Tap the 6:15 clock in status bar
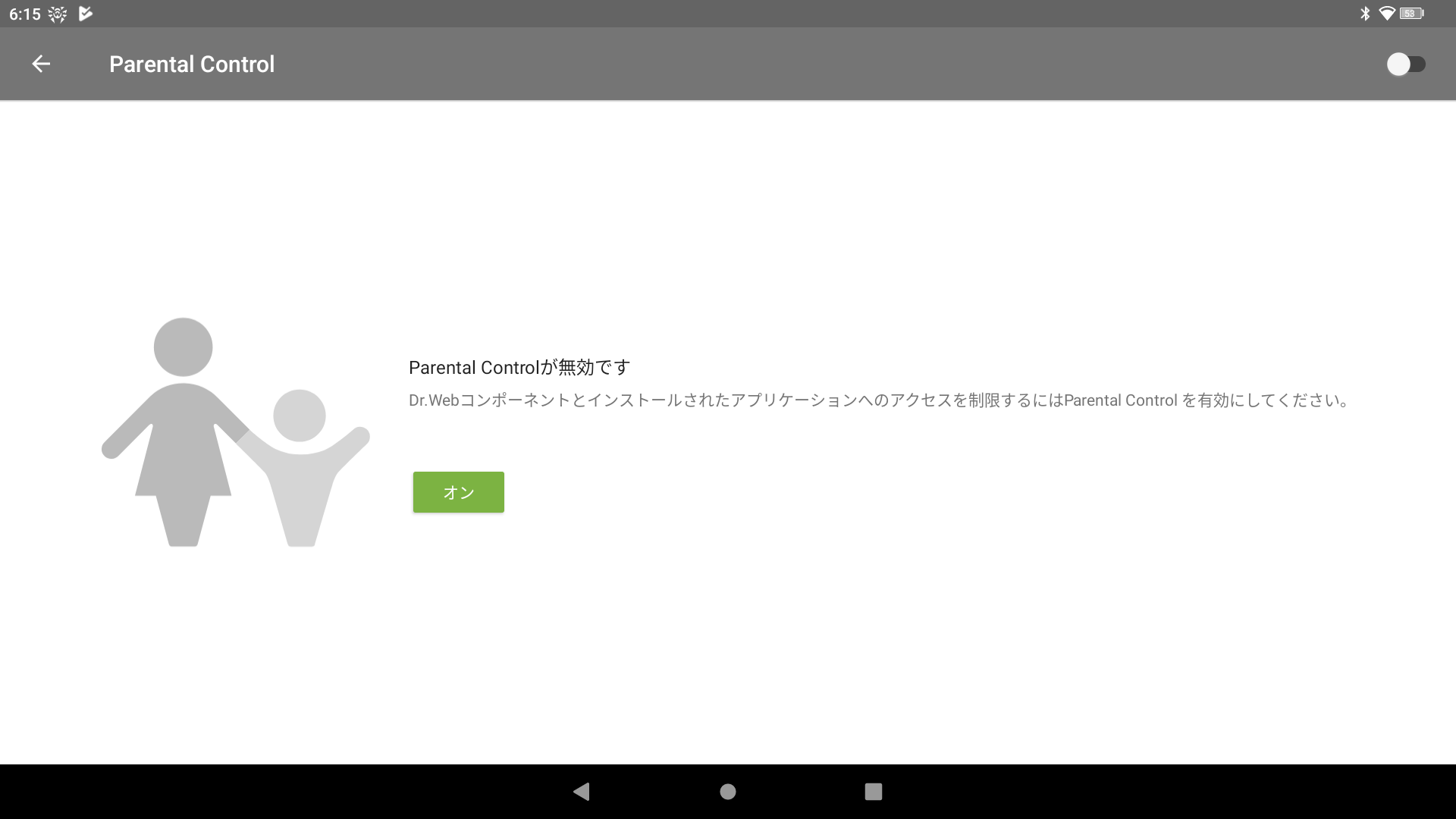 click(x=25, y=14)
